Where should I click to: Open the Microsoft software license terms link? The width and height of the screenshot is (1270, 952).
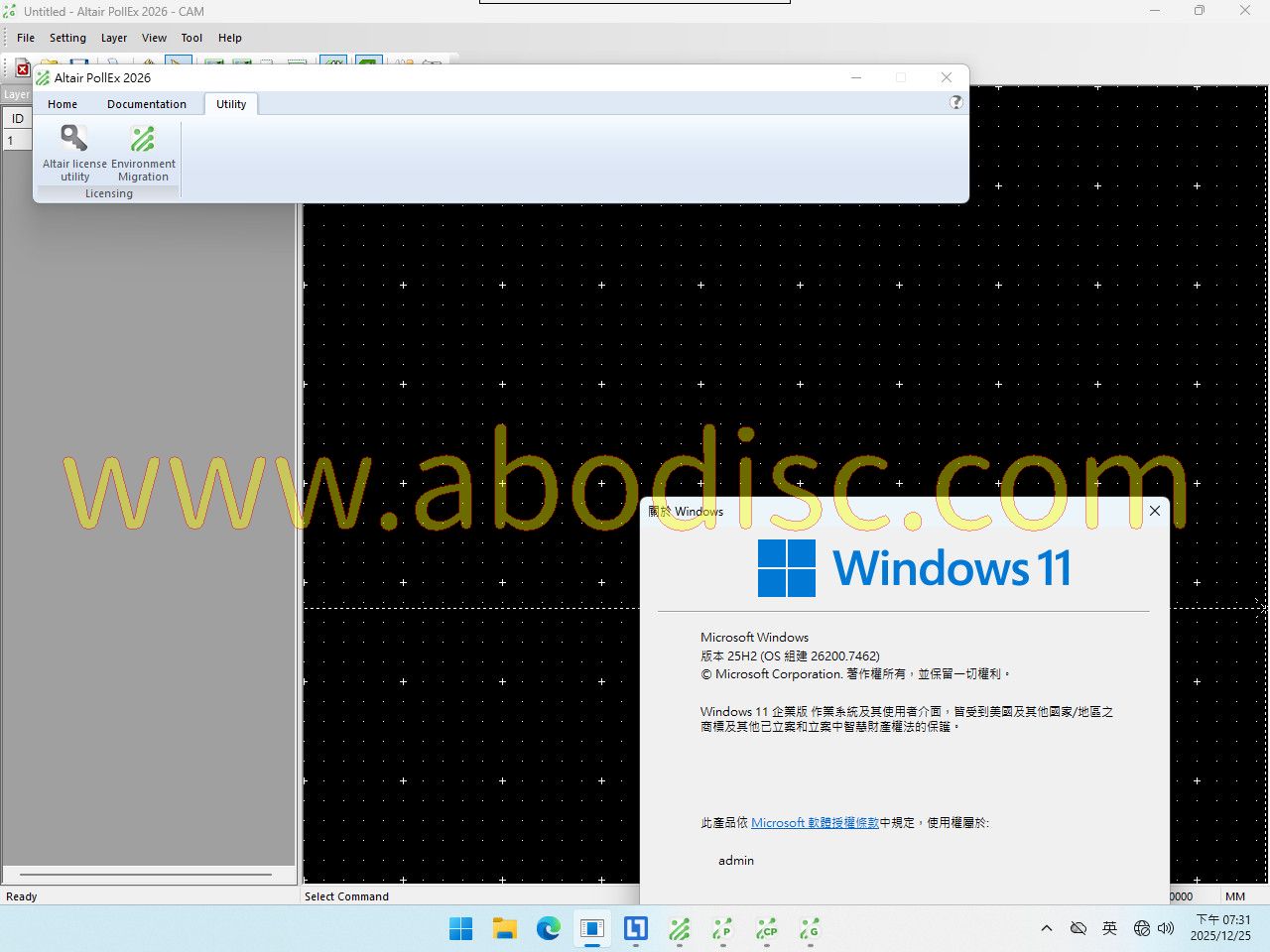coord(815,823)
